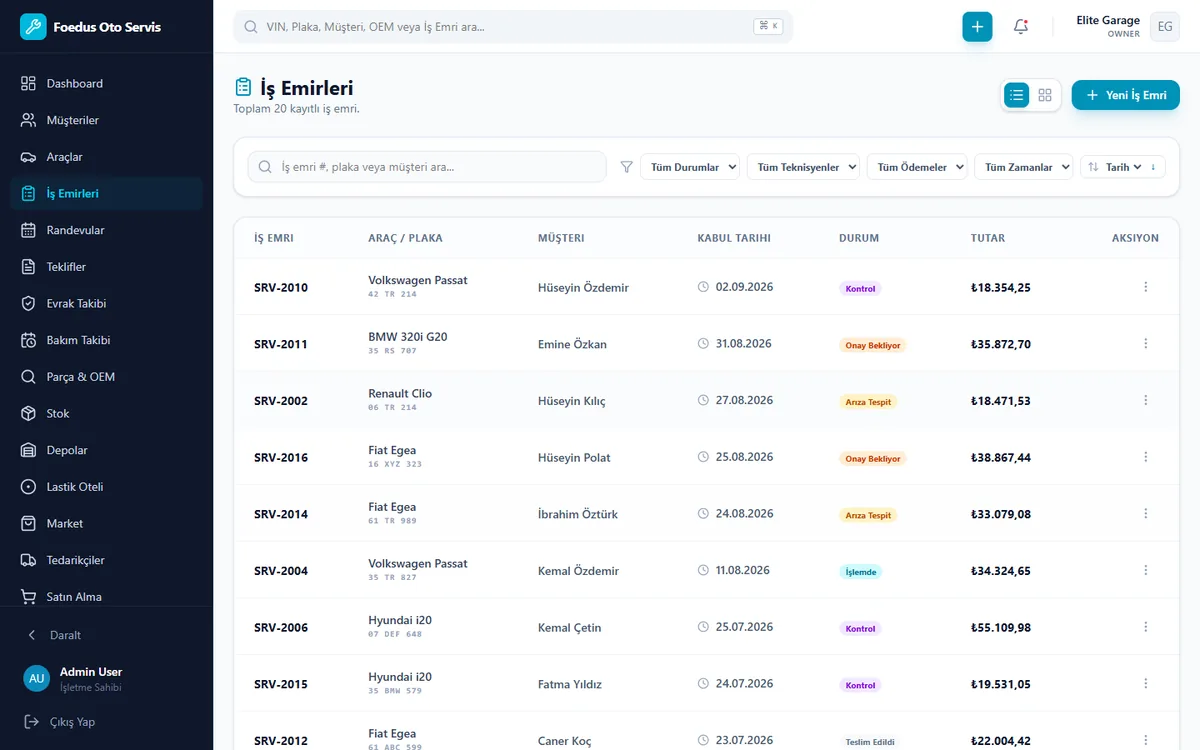Image resolution: width=1200 pixels, height=750 pixels.
Task: Click customer name Emine Özkan
Action: pos(572,344)
